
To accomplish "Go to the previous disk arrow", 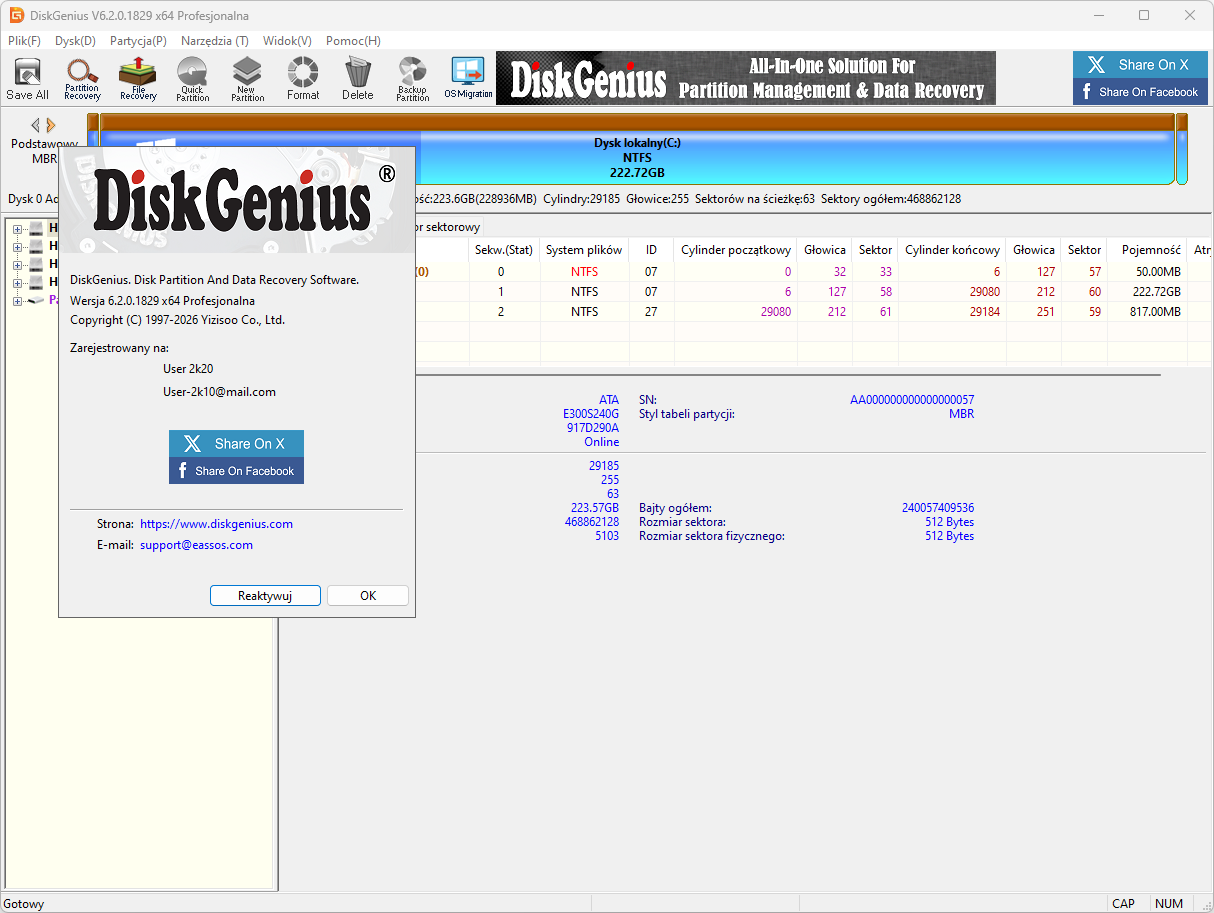I will pos(35,125).
